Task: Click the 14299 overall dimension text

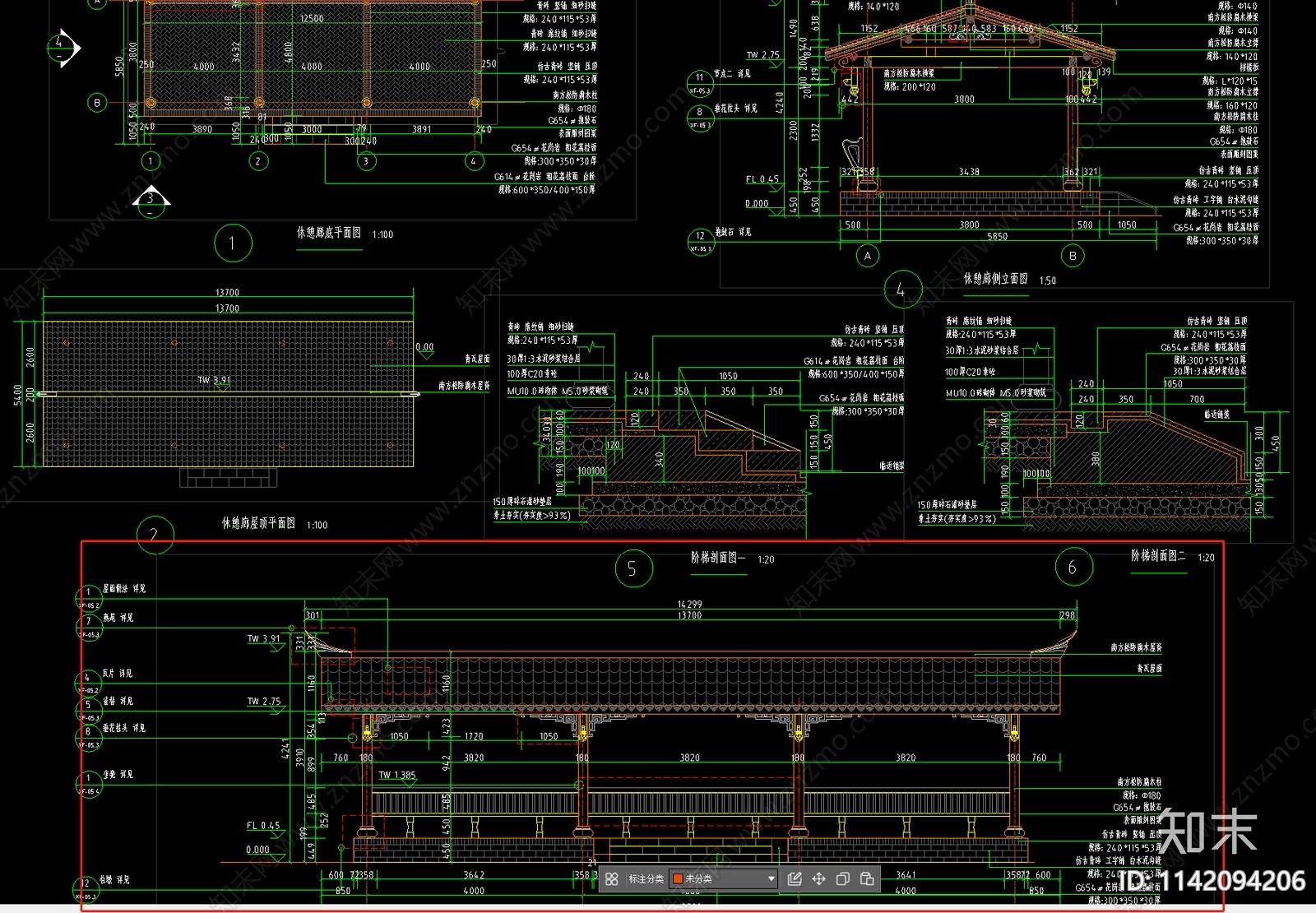Action: pos(689,605)
